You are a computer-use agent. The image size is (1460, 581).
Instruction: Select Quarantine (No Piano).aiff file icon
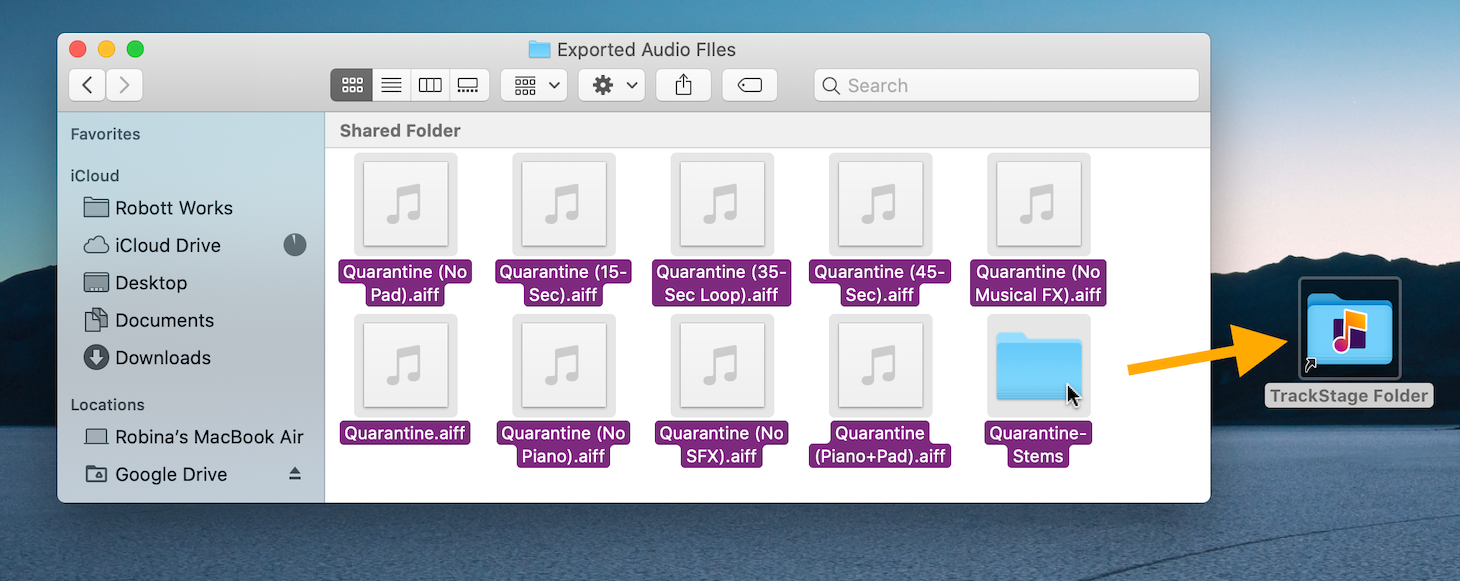pyautogui.click(x=563, y=365)
